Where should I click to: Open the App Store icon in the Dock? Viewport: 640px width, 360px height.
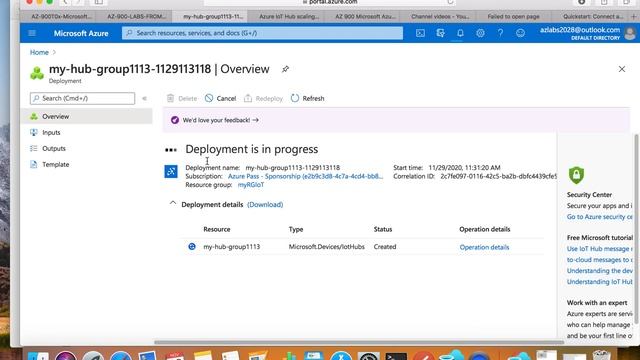(x=341, y=356)
